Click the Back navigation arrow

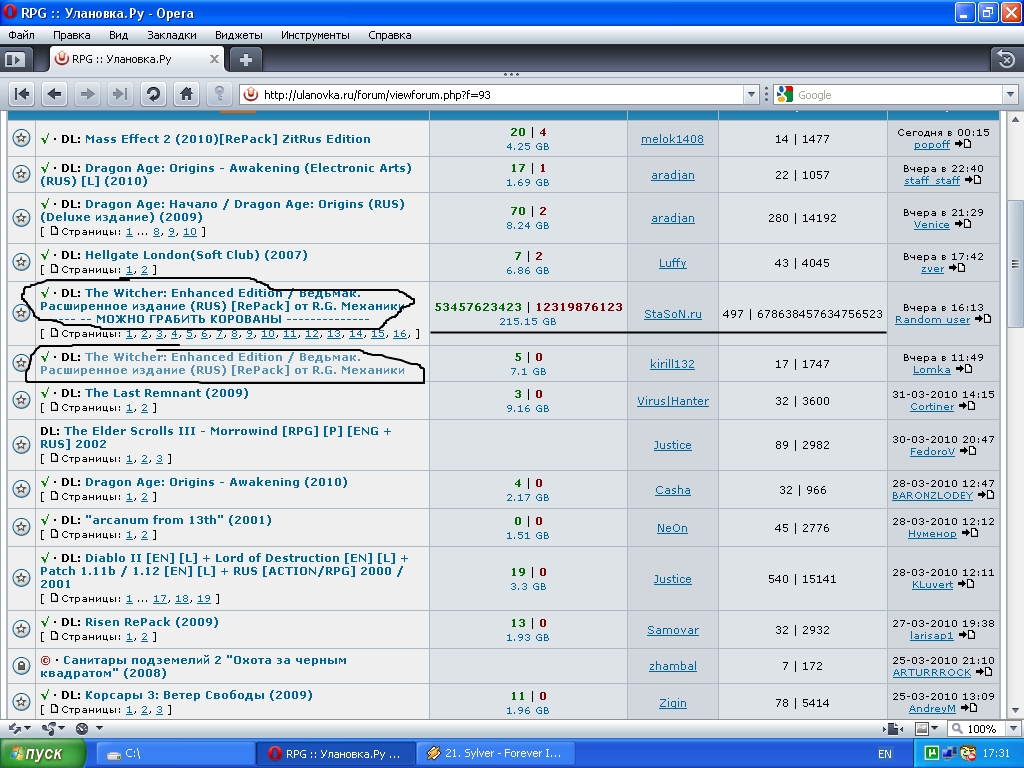click(x=55, y=94)
